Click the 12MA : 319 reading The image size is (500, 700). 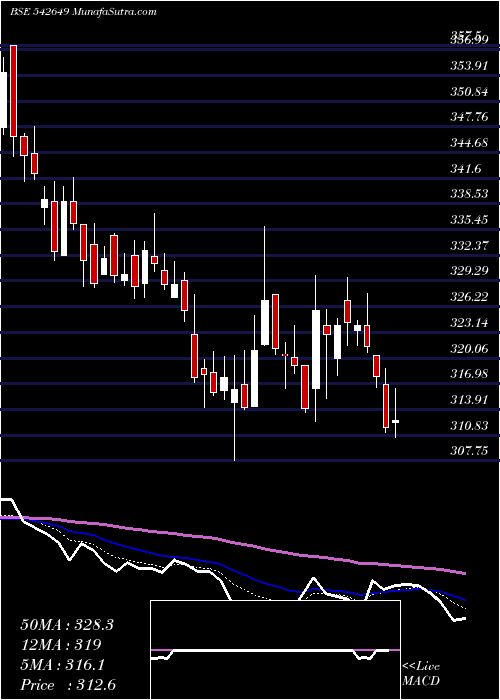[x=61, y=645]
